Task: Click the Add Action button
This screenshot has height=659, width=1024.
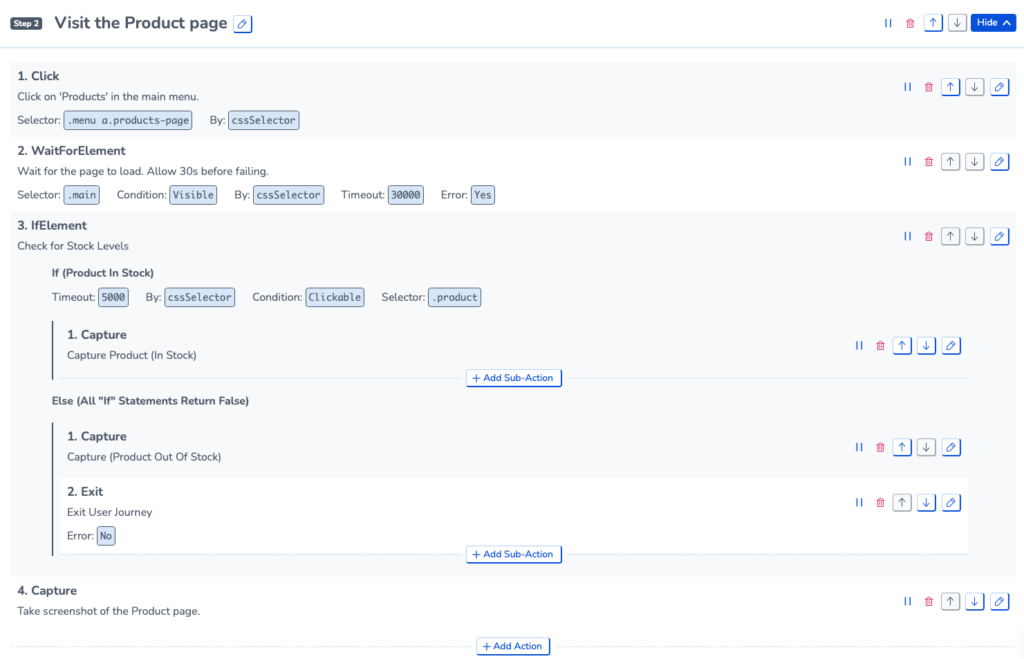Action: point(513,646)
